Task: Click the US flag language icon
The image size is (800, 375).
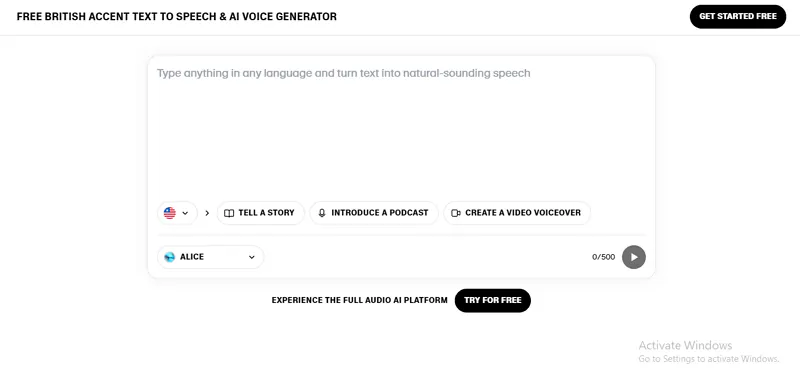Action: [170, 213]
